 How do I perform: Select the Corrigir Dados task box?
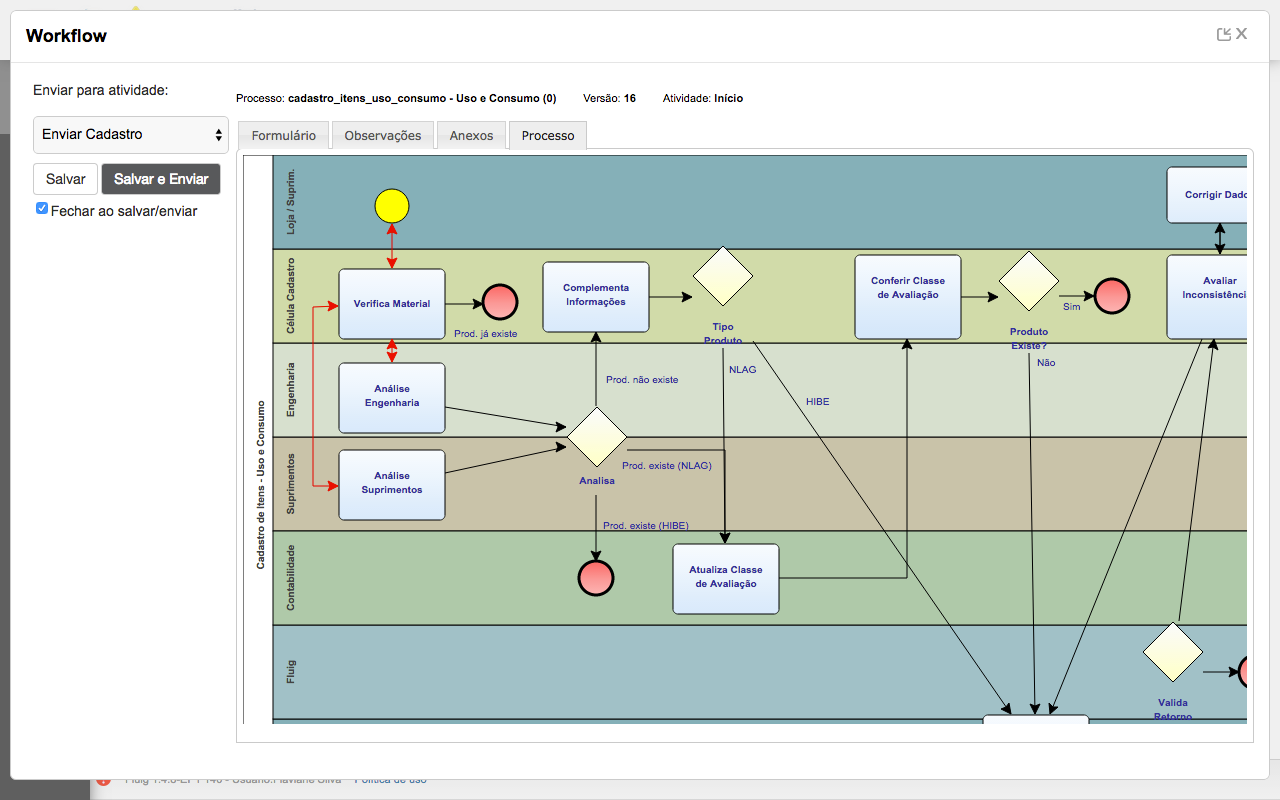click(x=1207, y=195)
